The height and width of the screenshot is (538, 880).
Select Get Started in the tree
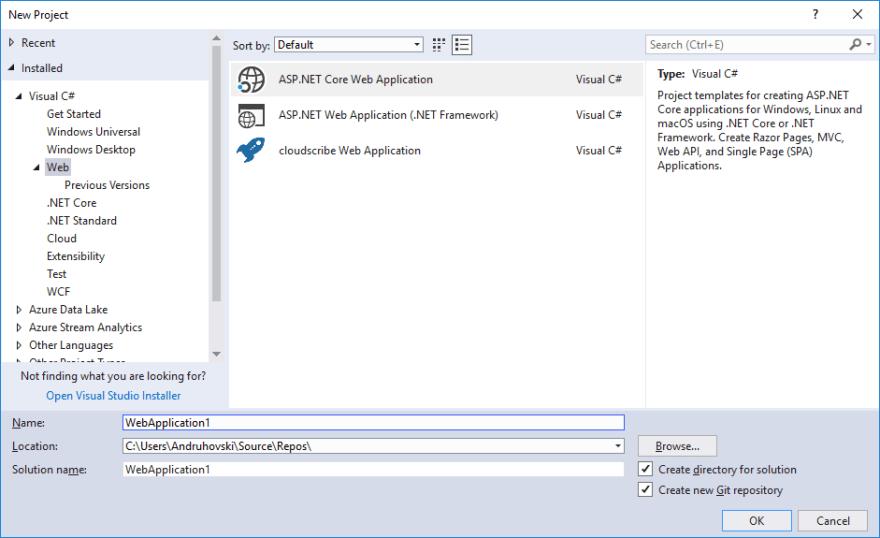point(74,114)
